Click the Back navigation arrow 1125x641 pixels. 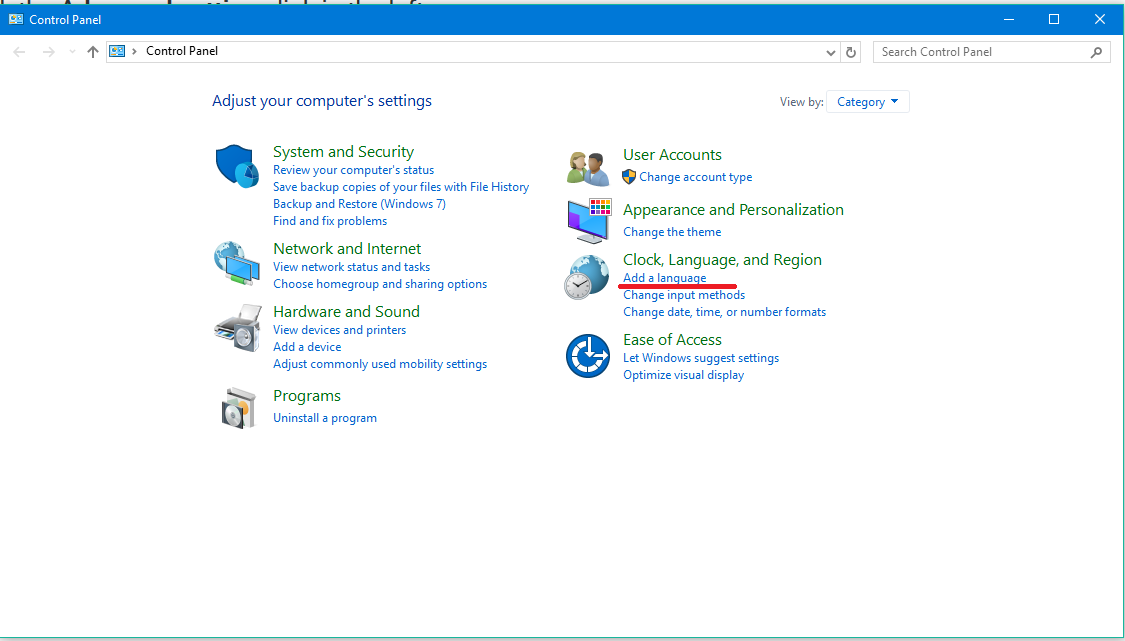19,52
